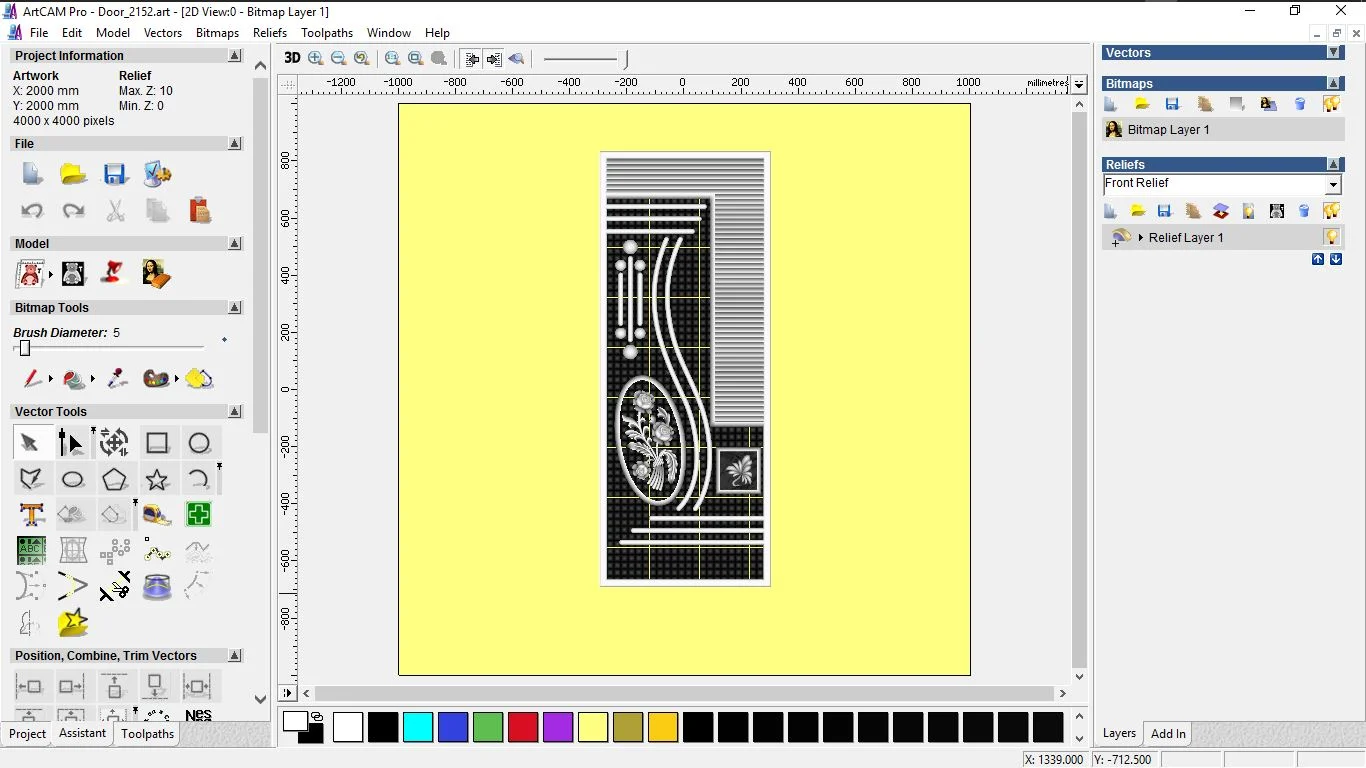Select the Create Polygon tool
The height and width of the screenshot is (768, 1366).
point(115,479)
